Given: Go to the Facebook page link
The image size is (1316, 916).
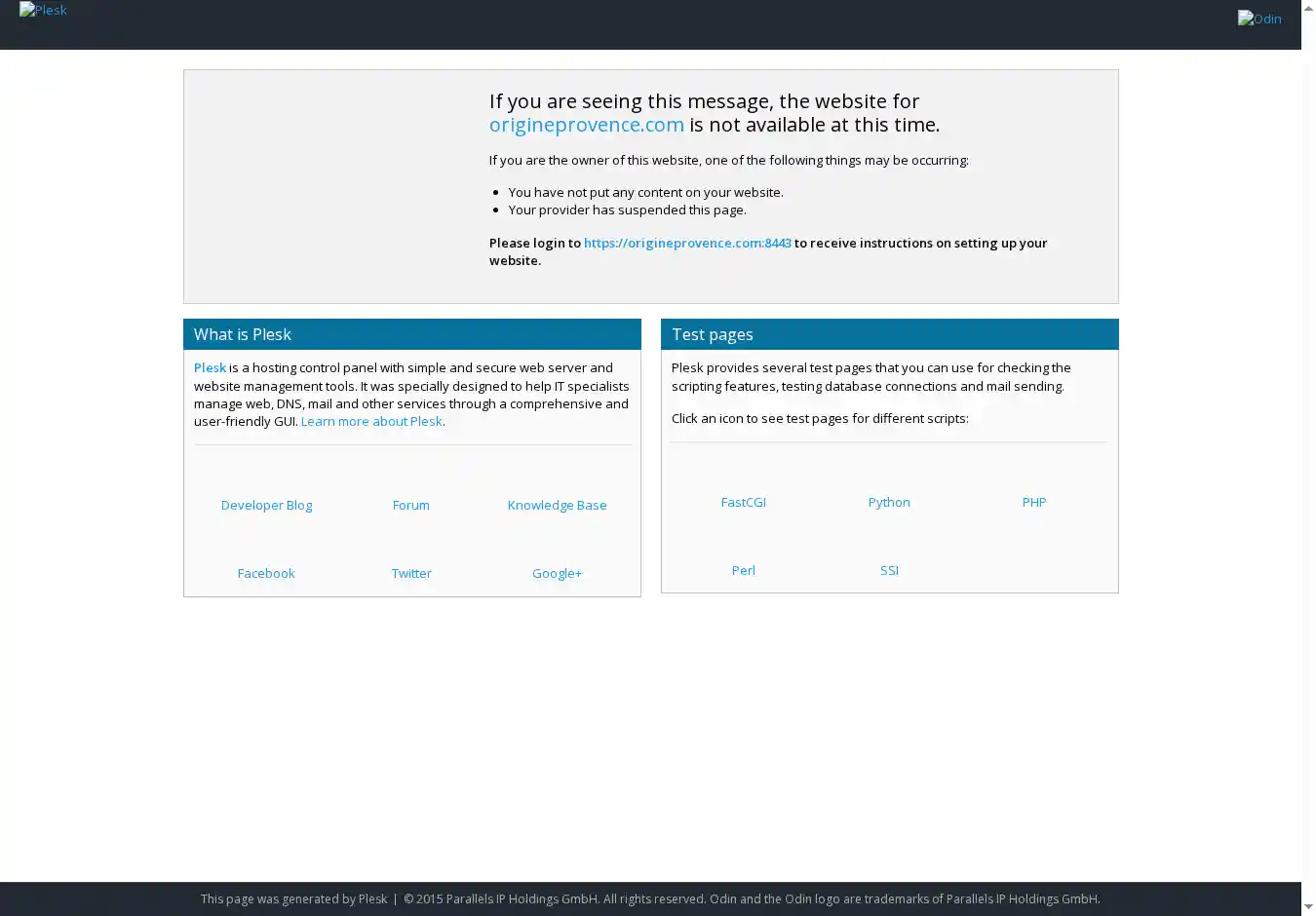Looking at the screenshot, I should click(x=266, y=573).
